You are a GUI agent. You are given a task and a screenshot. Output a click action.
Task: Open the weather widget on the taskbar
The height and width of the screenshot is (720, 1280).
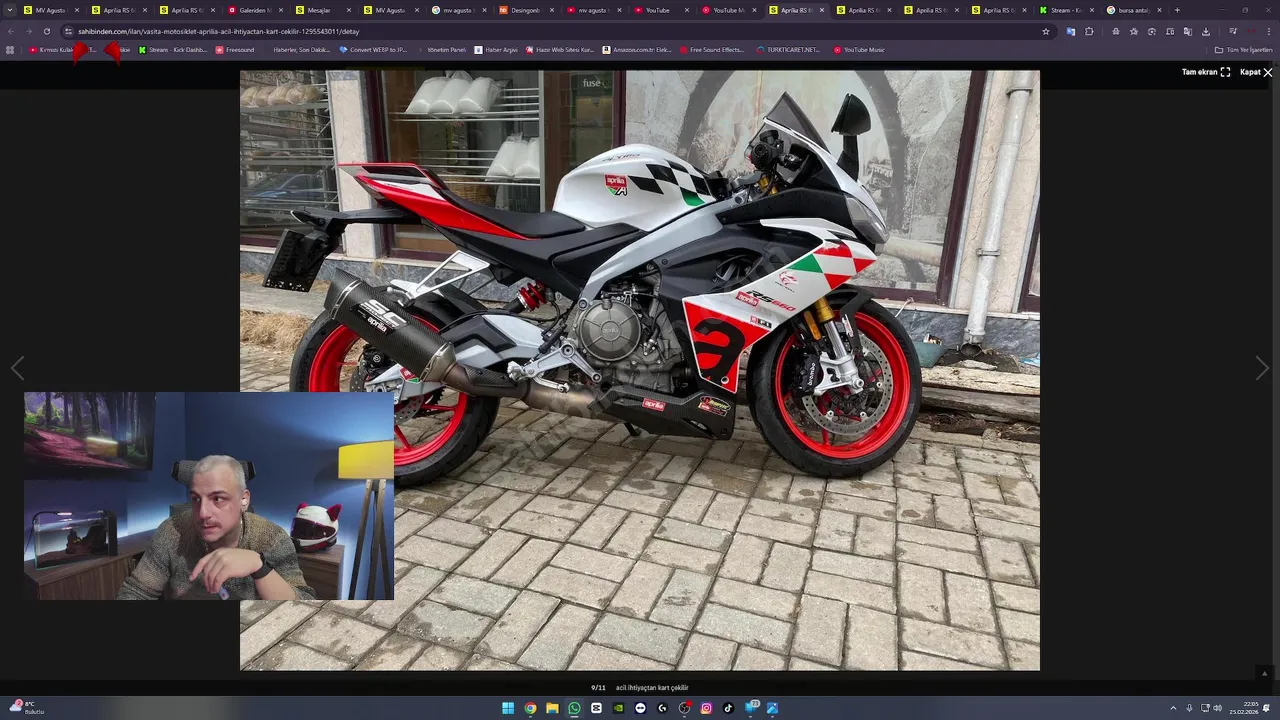(x=27, y=707)
